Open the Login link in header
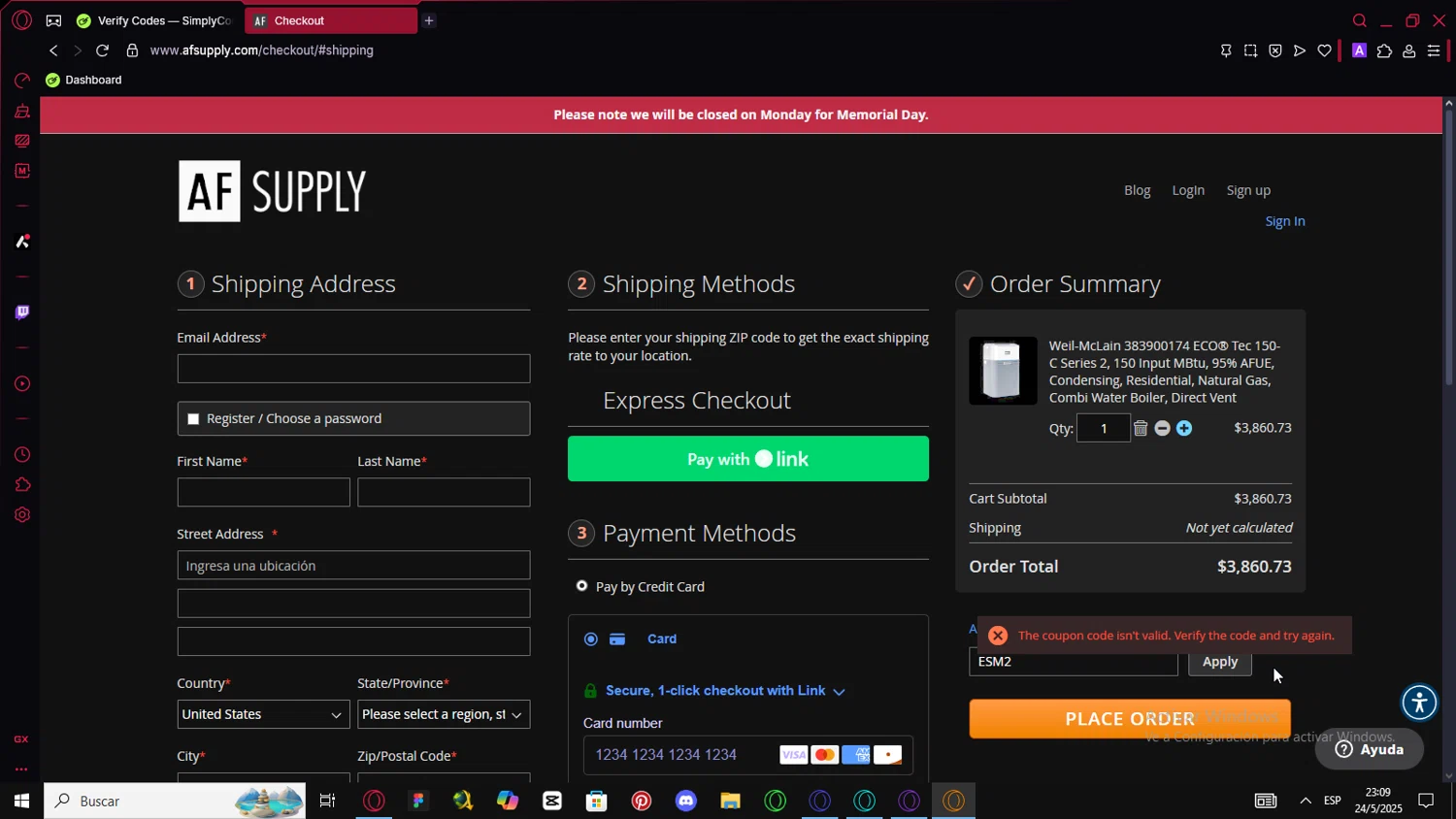 point(1188,191)
